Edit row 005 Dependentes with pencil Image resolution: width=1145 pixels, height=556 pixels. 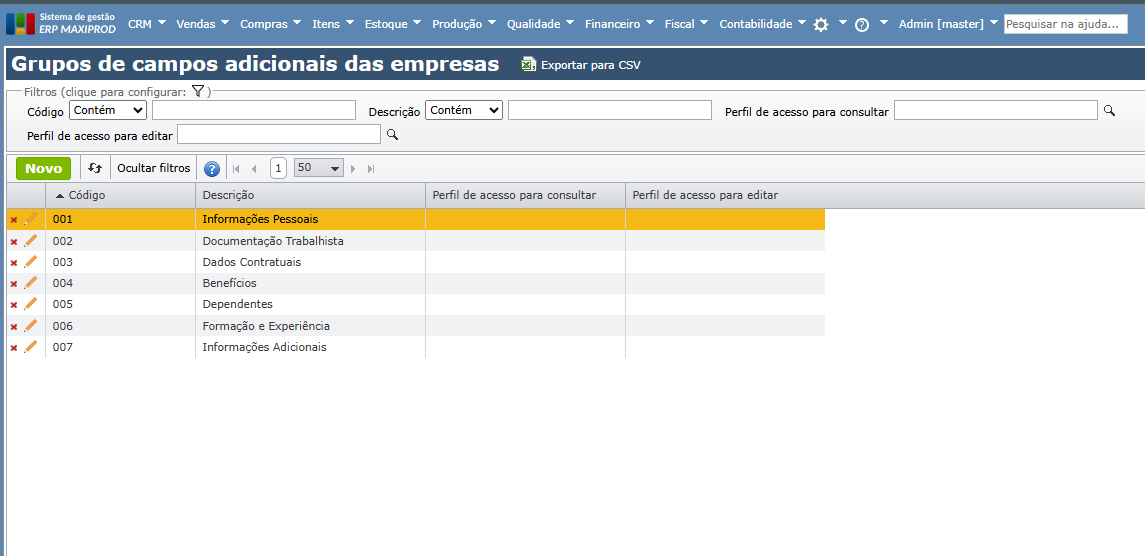[x=31, y=304]
